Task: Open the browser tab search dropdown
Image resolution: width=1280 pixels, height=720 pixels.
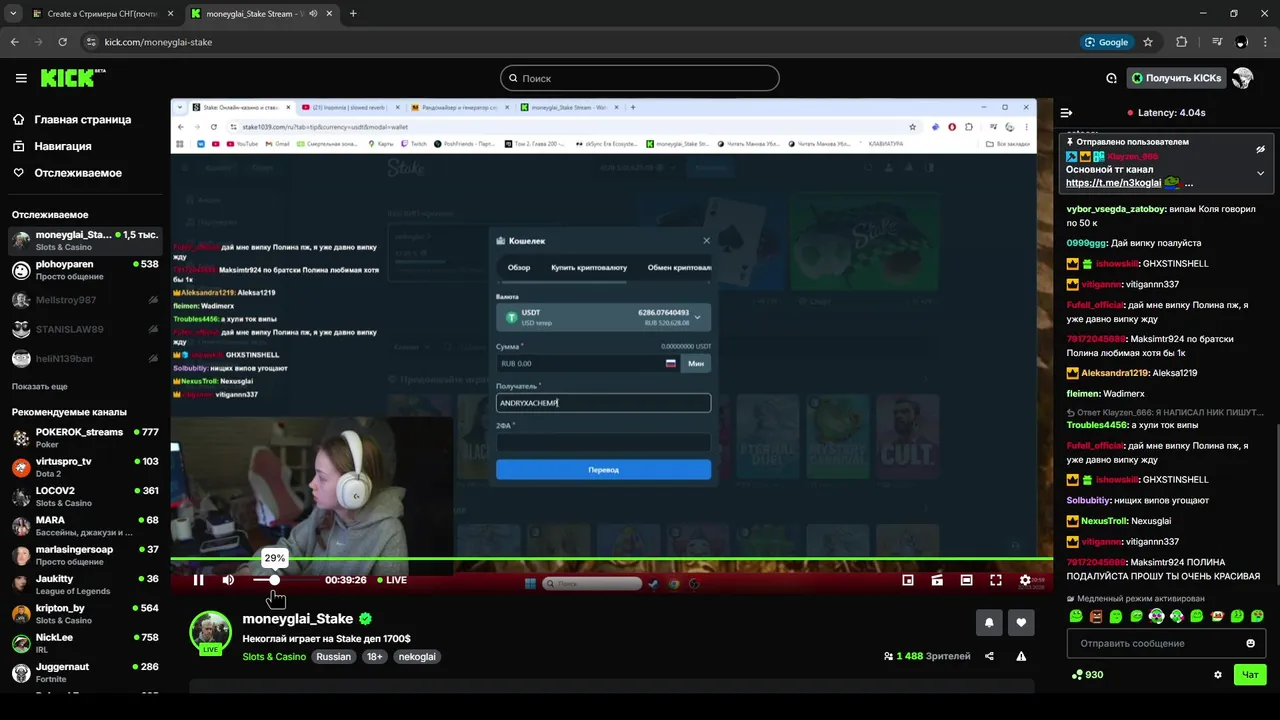Action: (13, 14)
